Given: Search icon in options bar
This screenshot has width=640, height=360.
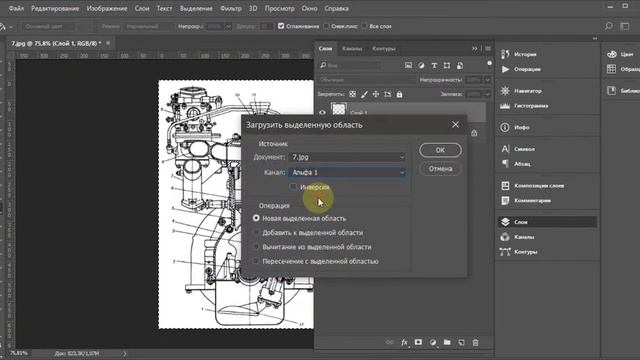Looking at the screenshot, I should coord(609,26).
